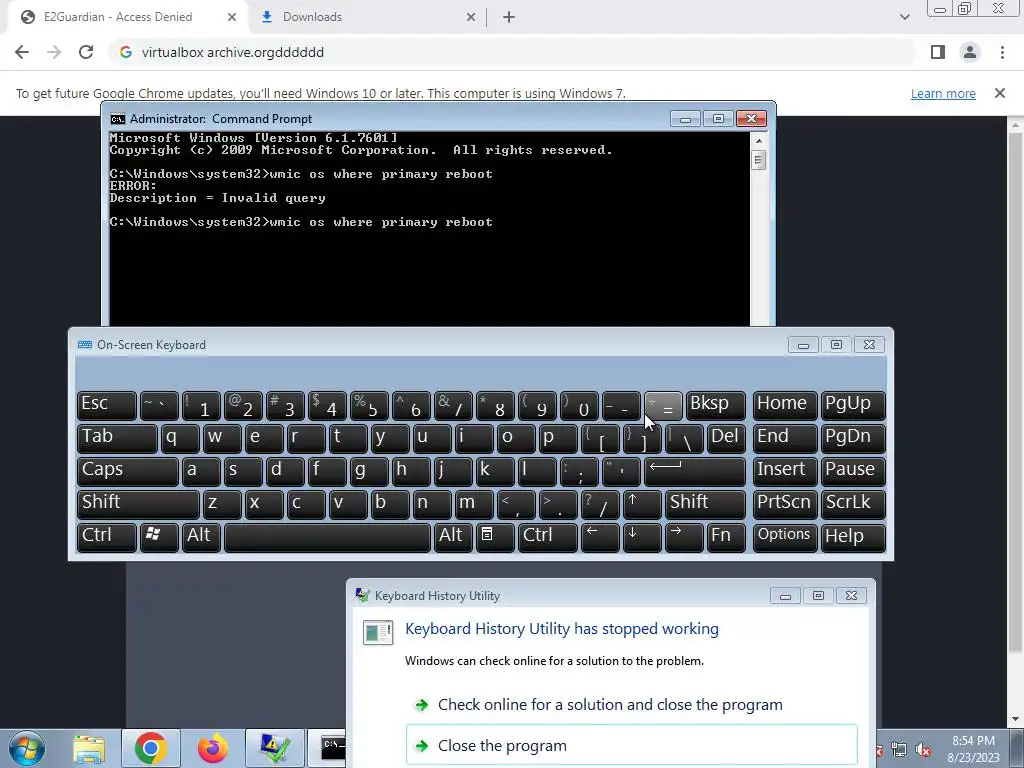Screen dimensions: 1024x768
Task: Toggle the right Ctrl key
Action: (548, 537)
